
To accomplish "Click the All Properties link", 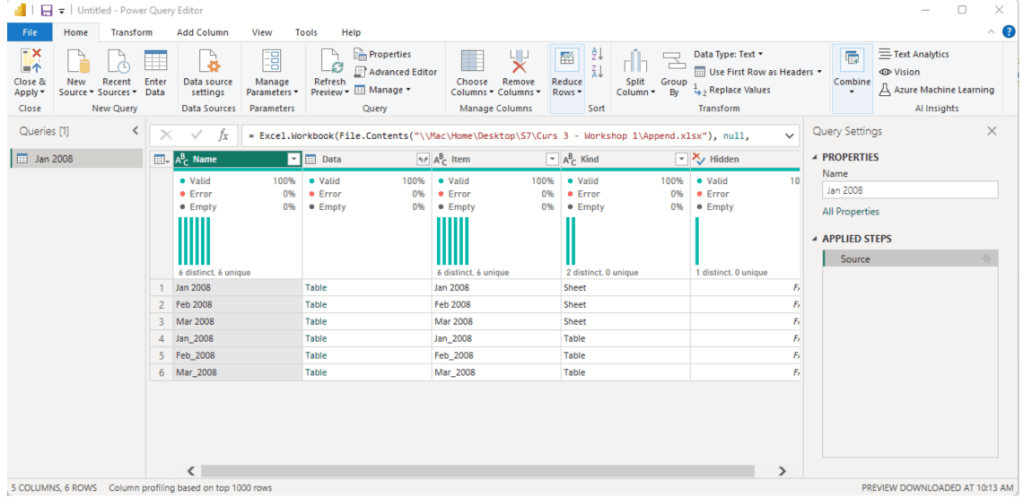I will tap(851, 212).
